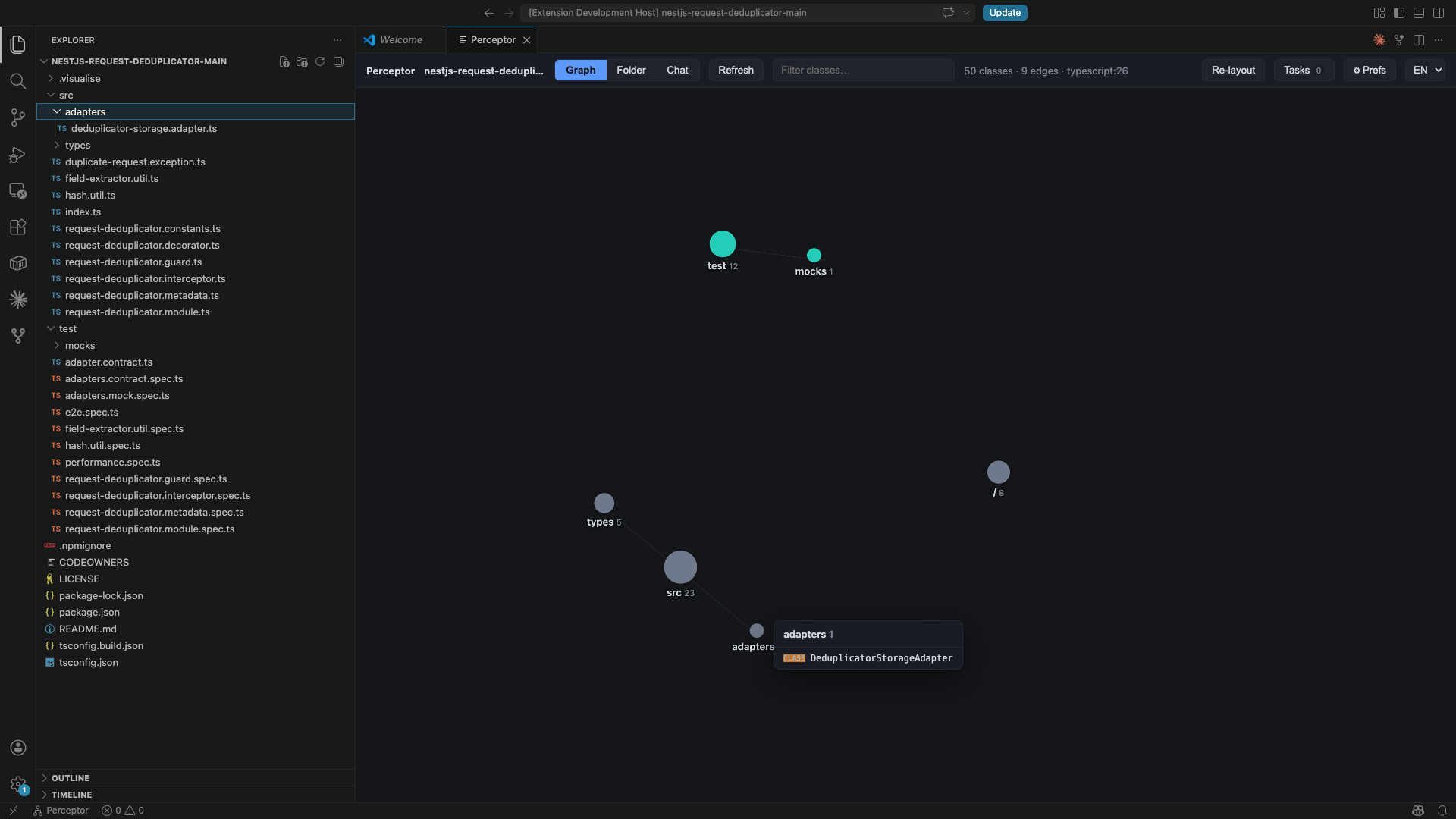1456x819 pixels.
Task: Open command center dropdown arrow
Action: click(966, 13)
